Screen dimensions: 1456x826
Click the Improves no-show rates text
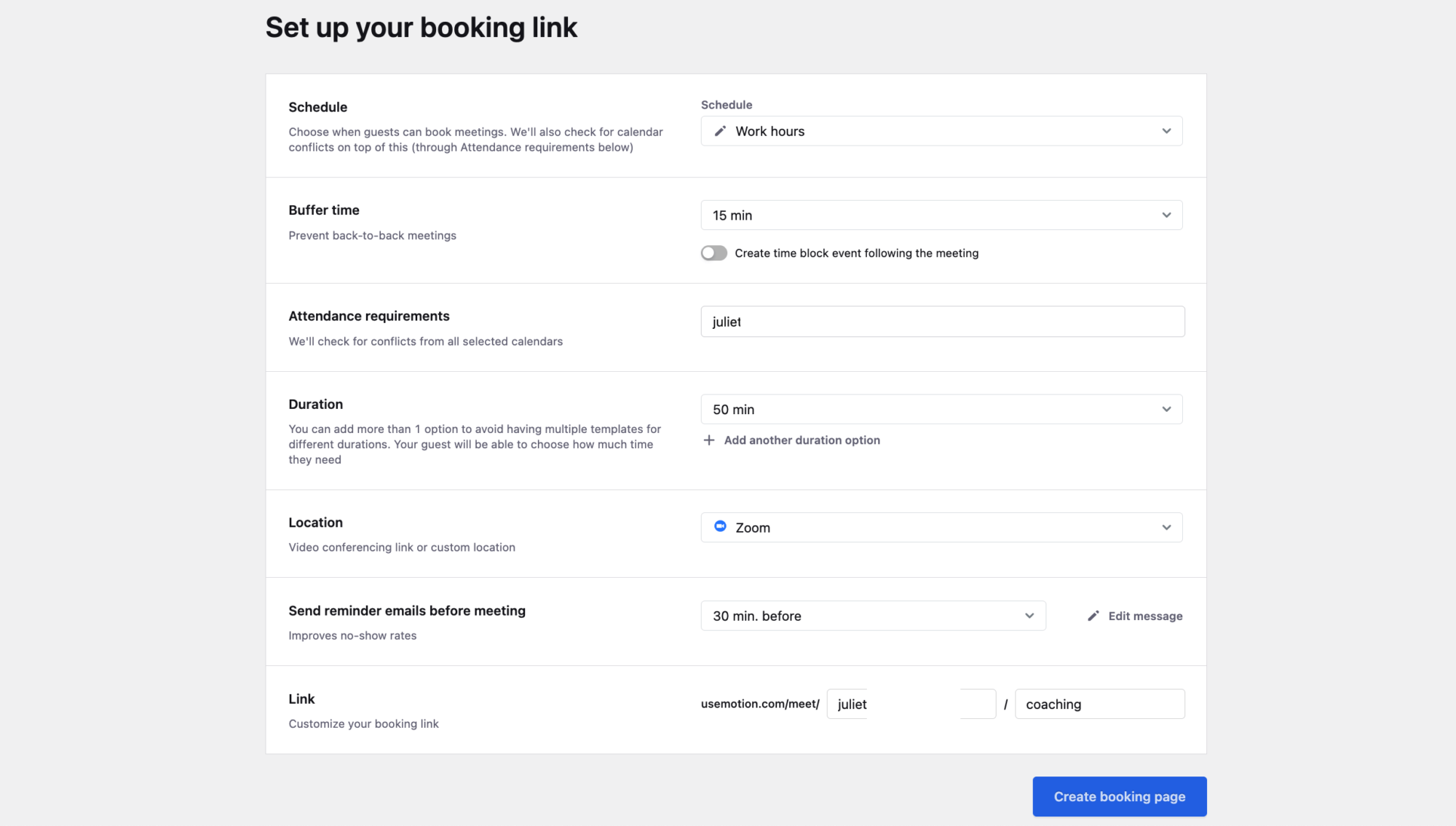[352, 635]
